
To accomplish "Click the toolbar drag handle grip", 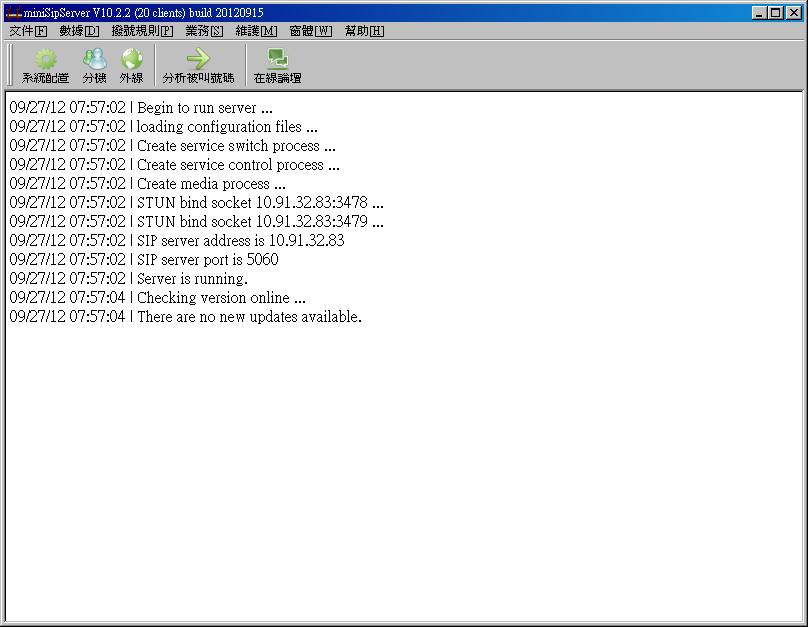I will [10, 65].
